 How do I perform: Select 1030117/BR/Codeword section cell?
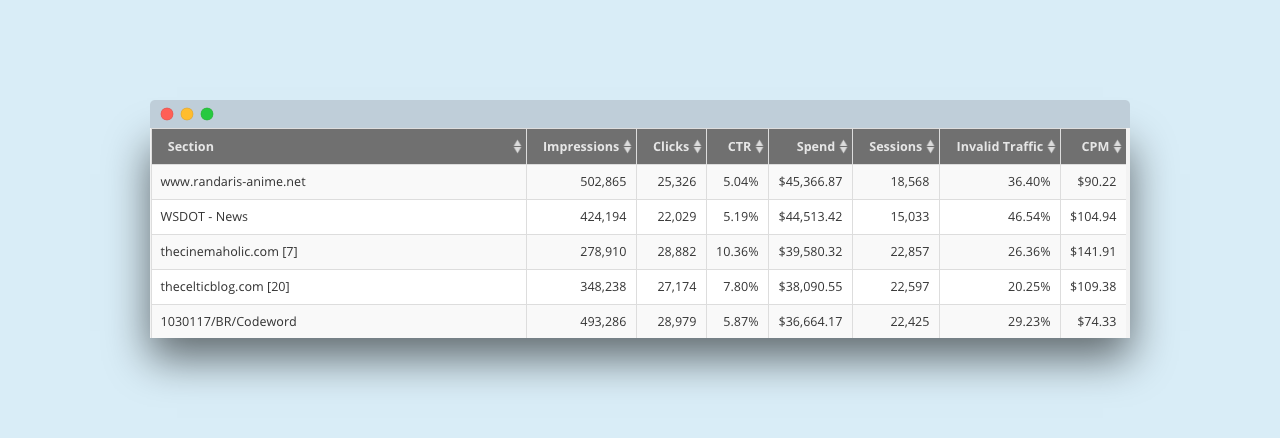click(x=339, y=321)
